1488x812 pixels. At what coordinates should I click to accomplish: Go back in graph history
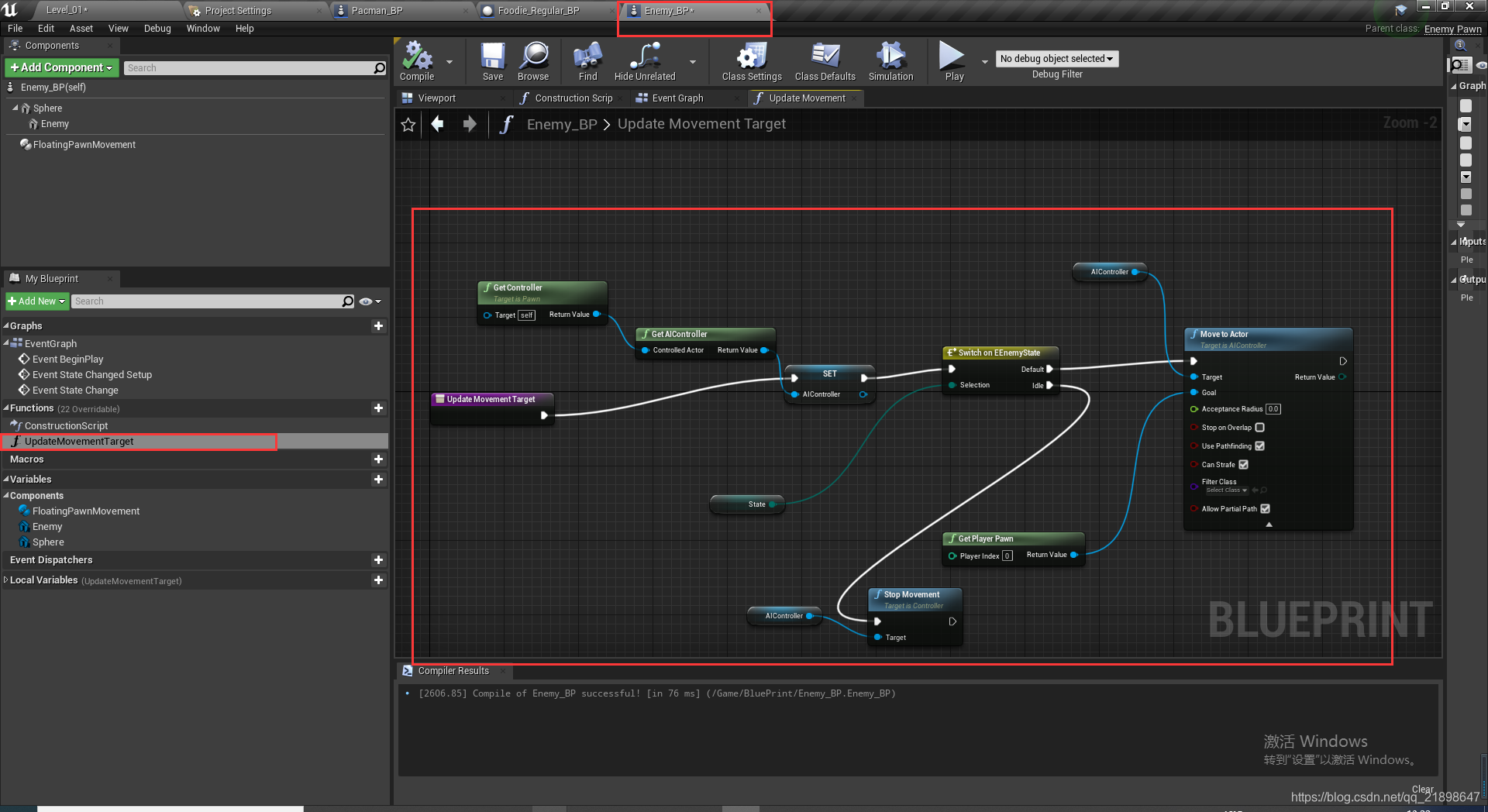click(x=437, y=124)
